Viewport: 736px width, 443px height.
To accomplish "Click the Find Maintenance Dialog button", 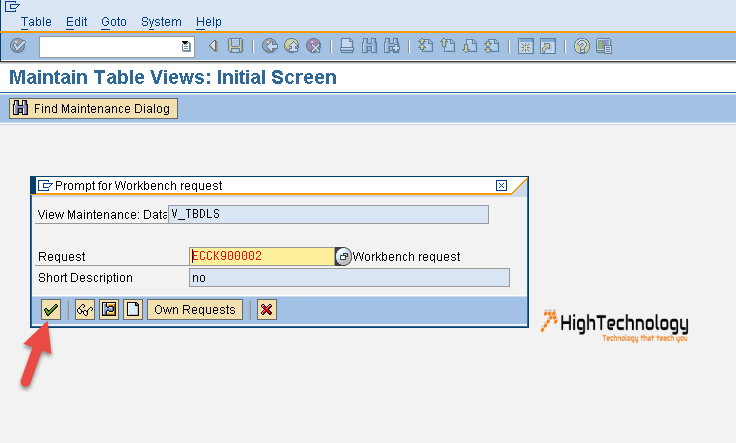I will (x=93, y=108).
